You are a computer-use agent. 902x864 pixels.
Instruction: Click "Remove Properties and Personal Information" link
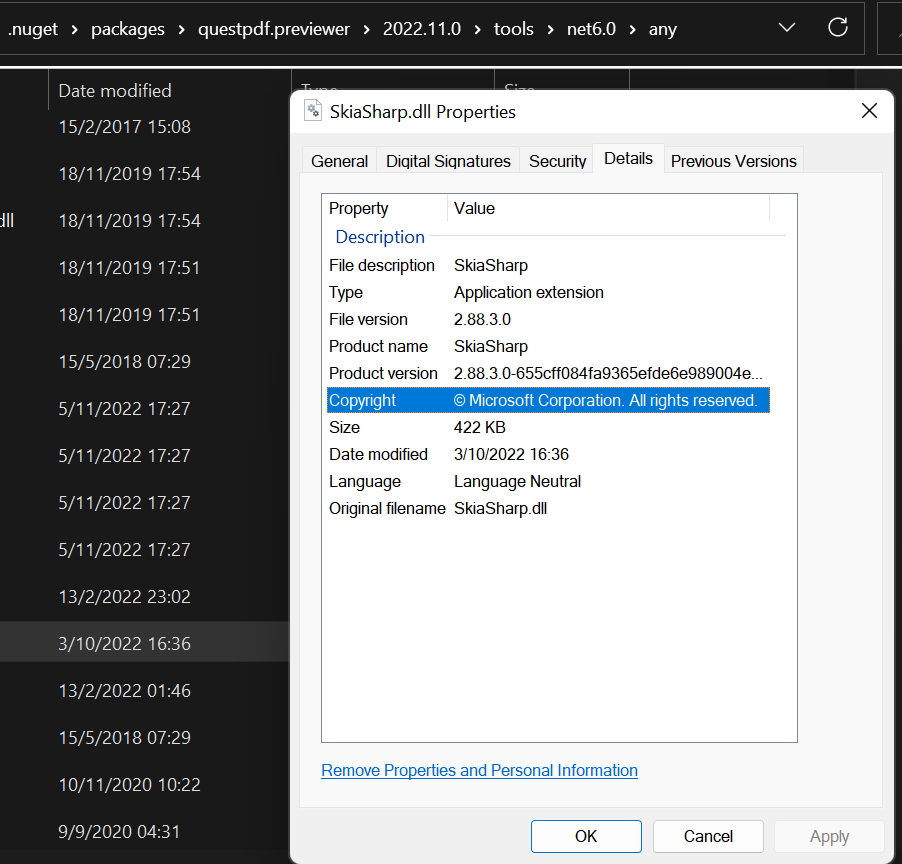479,770
